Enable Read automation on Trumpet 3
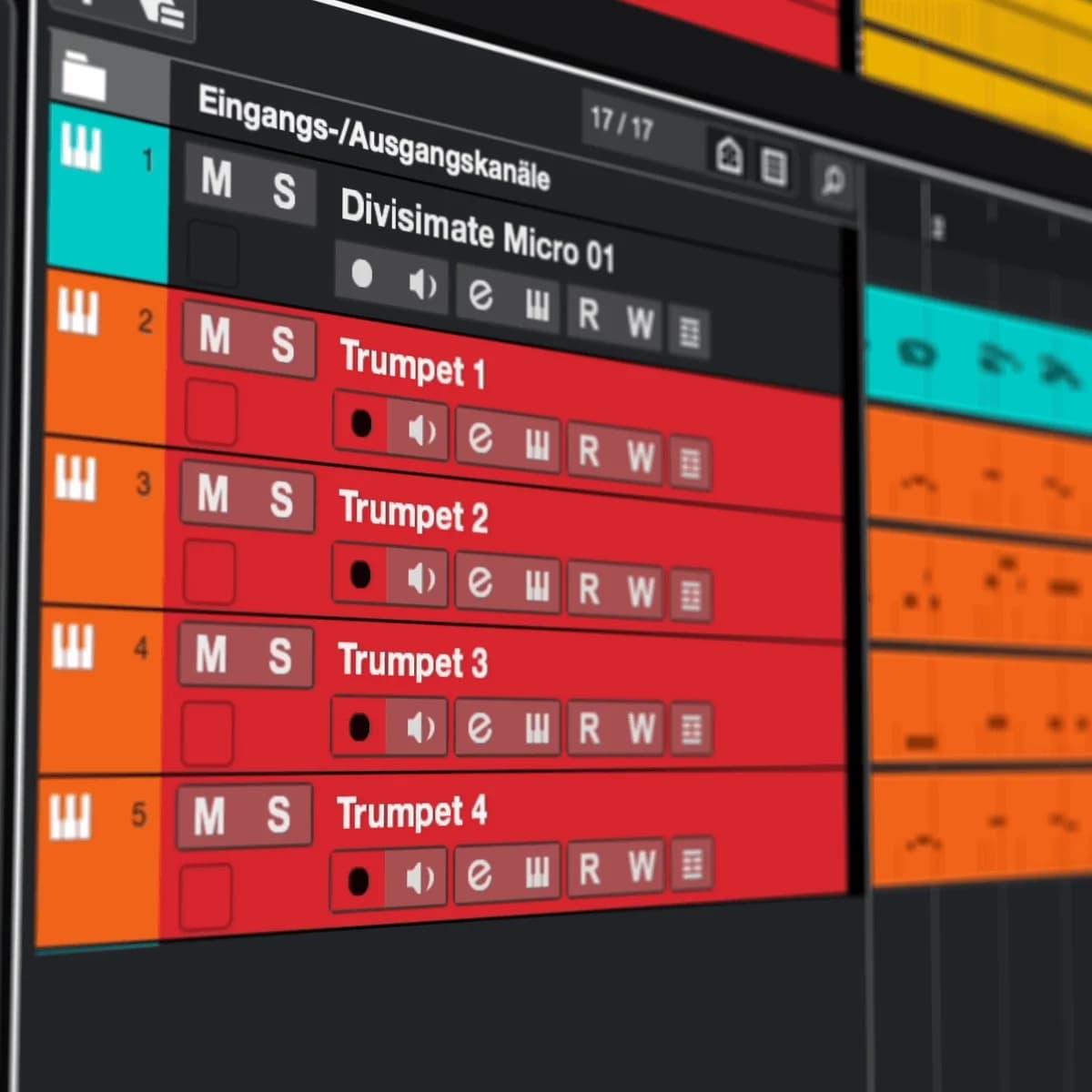The height and width of the screenshot is (1092, 1092). coord(590,728)
